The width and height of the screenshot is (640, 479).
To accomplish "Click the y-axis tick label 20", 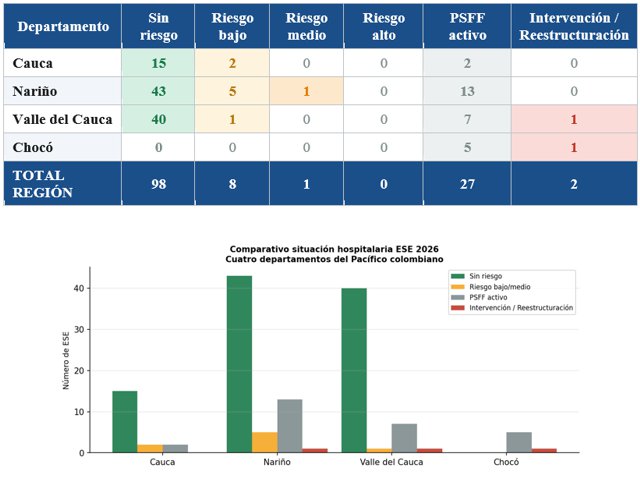I will pos(79,371).
